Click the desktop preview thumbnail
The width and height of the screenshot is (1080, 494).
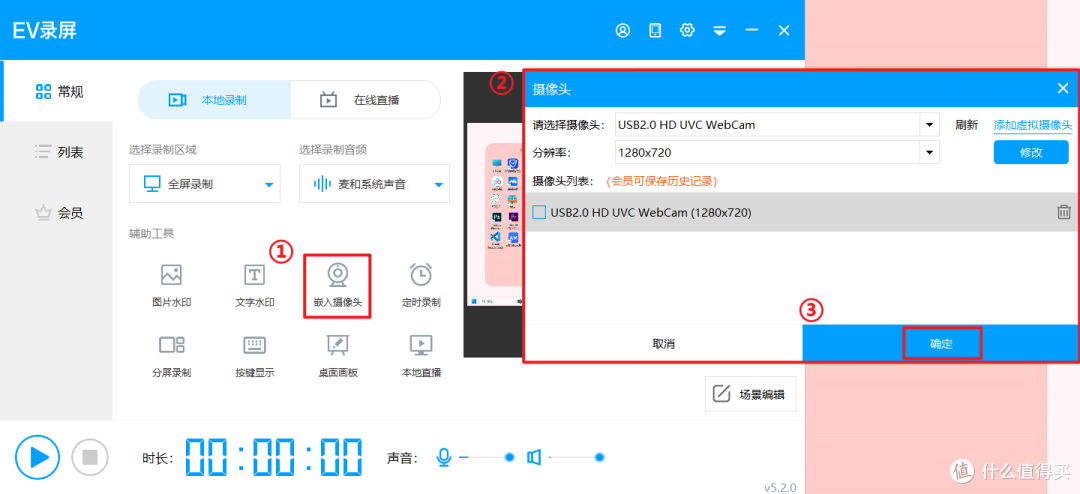coord(494,215)
